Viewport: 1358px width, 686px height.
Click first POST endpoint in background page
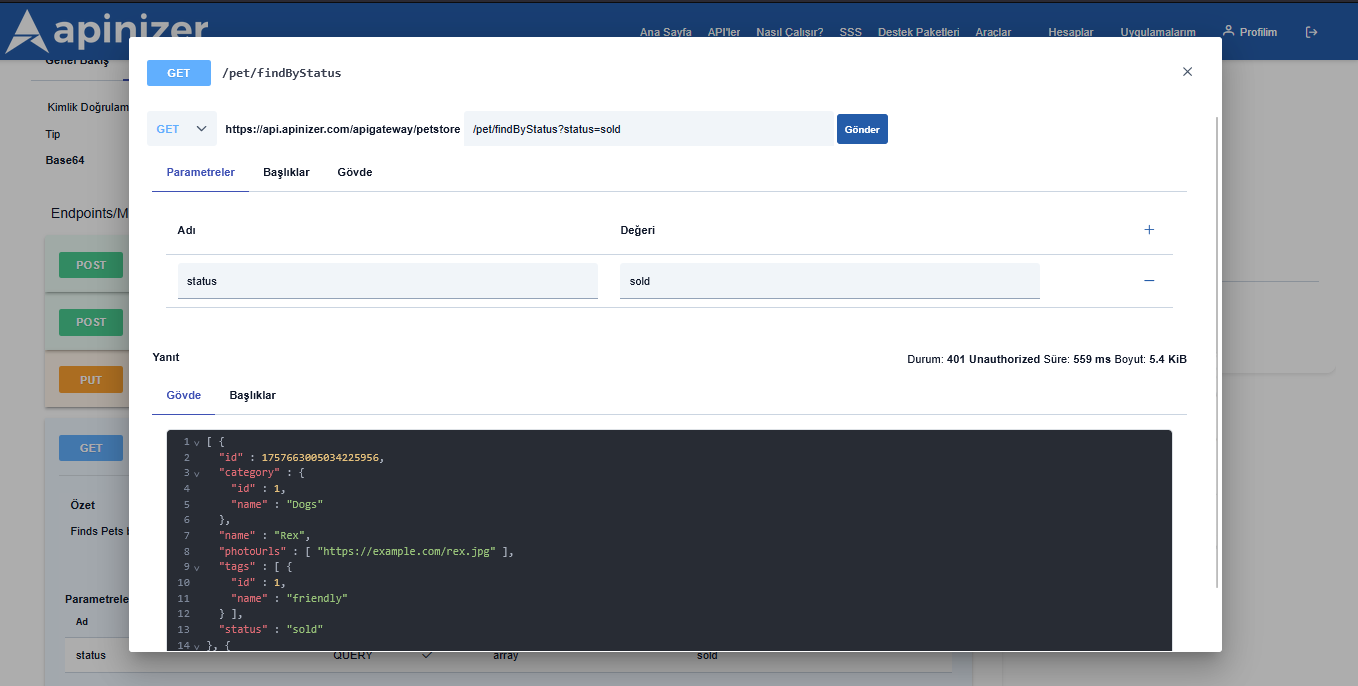(91, 265)
